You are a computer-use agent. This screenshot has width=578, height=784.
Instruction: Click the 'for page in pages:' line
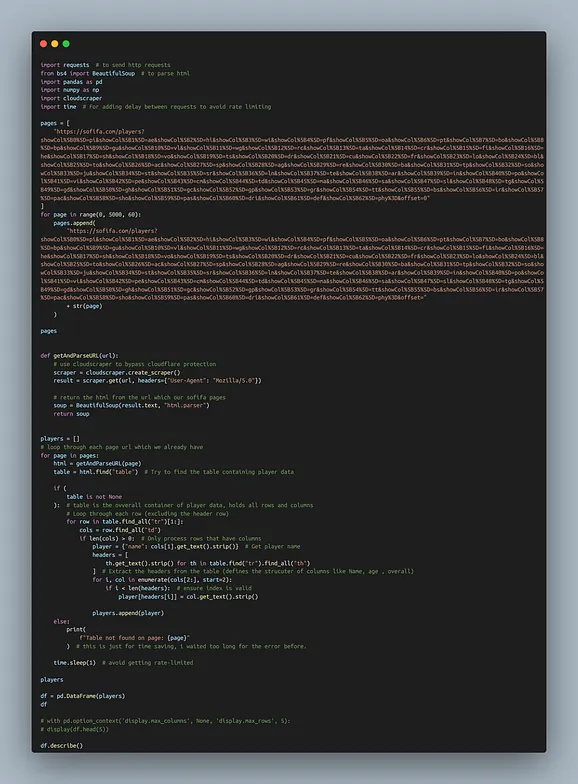click(x=70, y=456)
